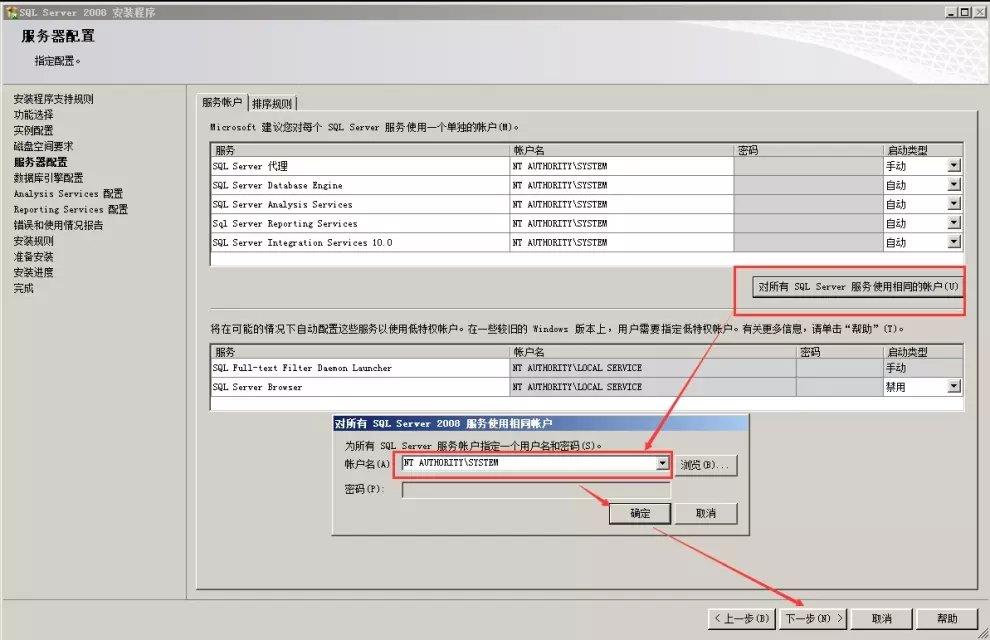Proceed with 下一步 button
Image resolution: width=990 pixels, height=640 pixels.
pos(813,619)
